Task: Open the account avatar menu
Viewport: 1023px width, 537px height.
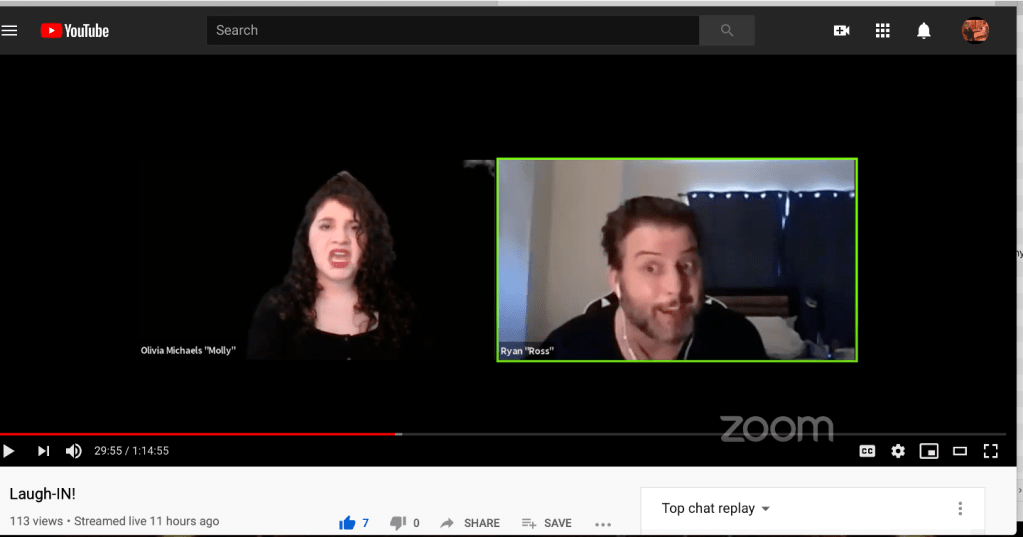Action: point(975,31)
